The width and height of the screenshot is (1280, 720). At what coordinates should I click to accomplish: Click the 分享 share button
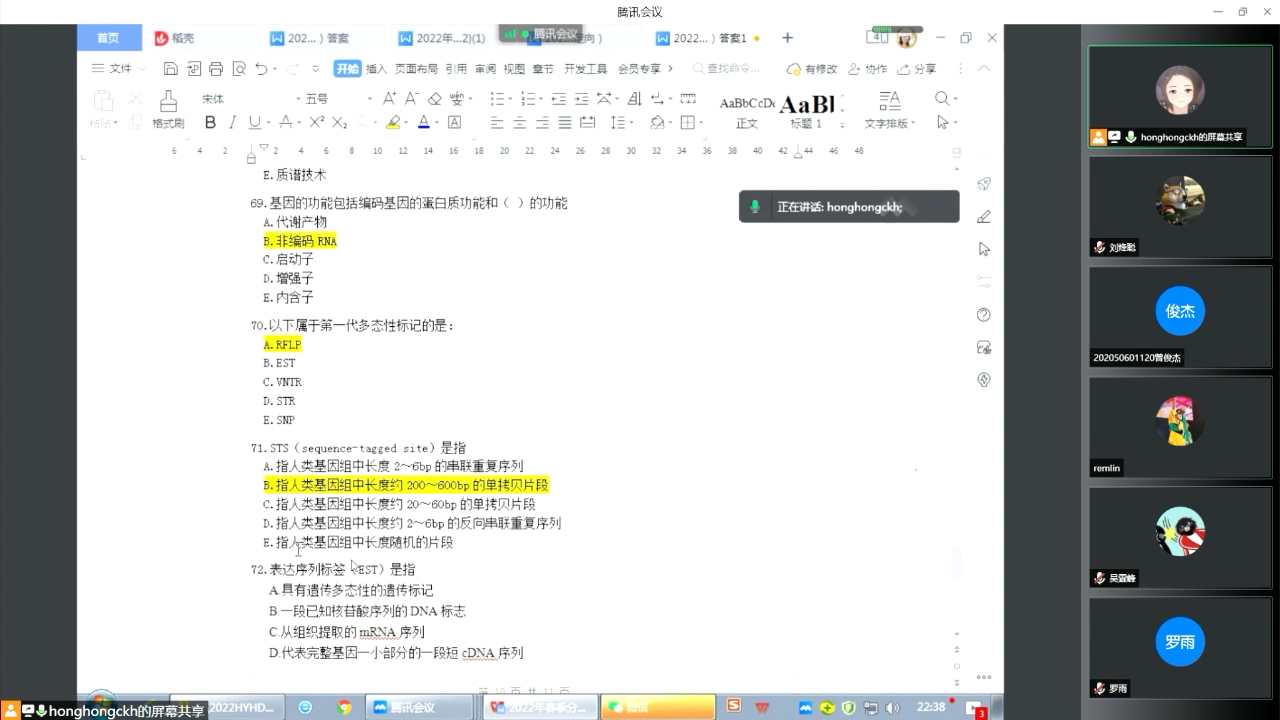coord(917,69)
